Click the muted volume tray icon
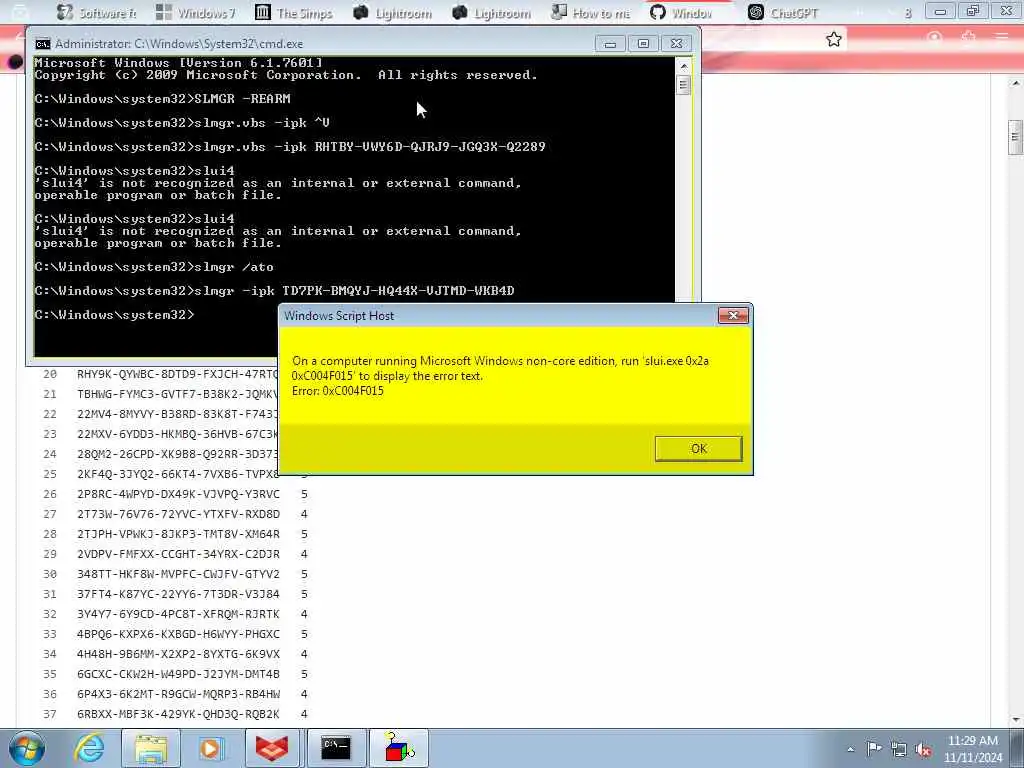1024x768 pixels. pos(923,749)
